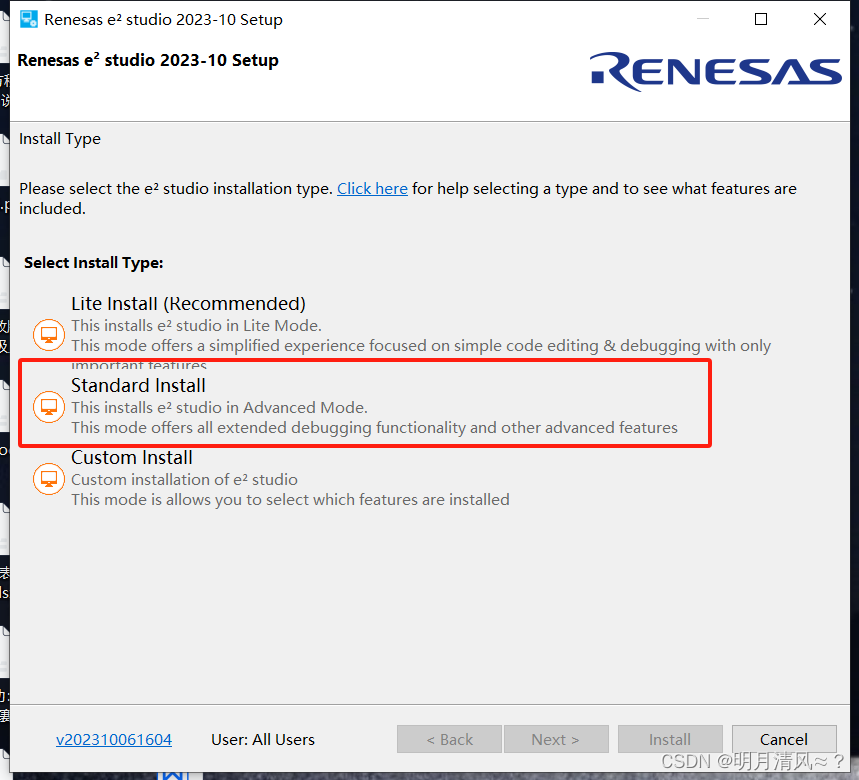Select the Custom Install orange monitor icon
859x780 pixels.
point(49,479)
